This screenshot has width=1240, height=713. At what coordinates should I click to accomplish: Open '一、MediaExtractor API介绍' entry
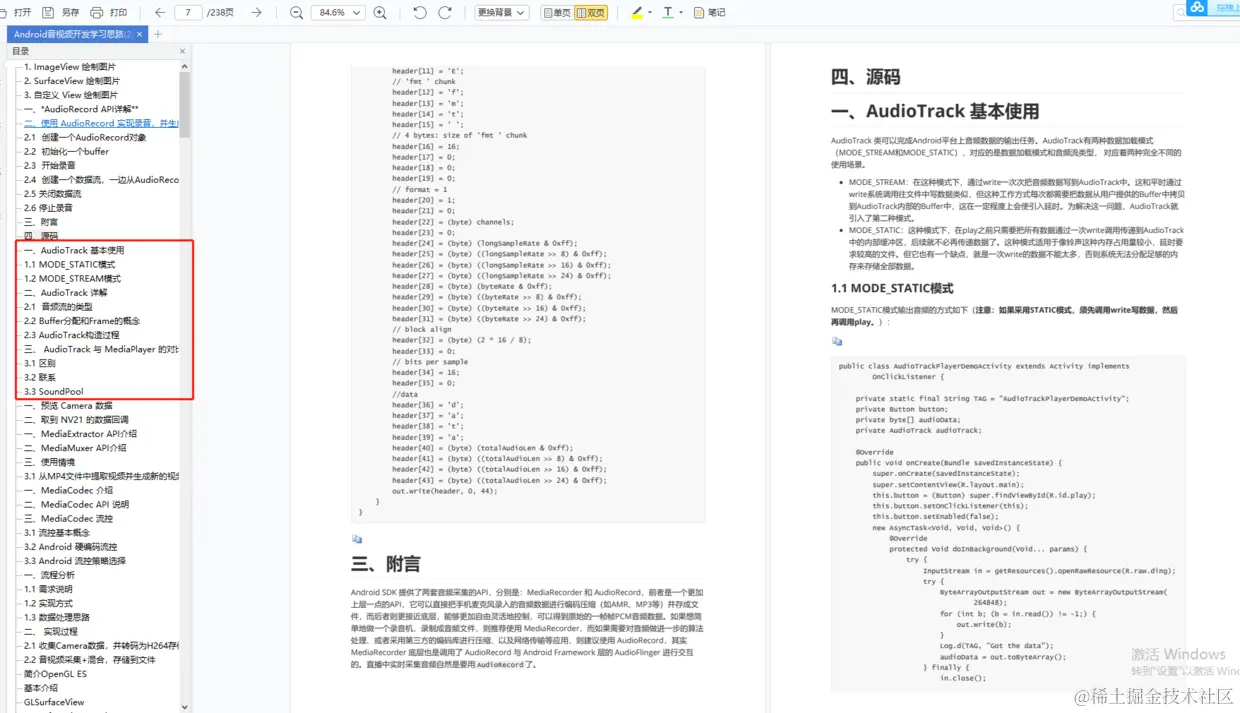click(x=80, y=434)
